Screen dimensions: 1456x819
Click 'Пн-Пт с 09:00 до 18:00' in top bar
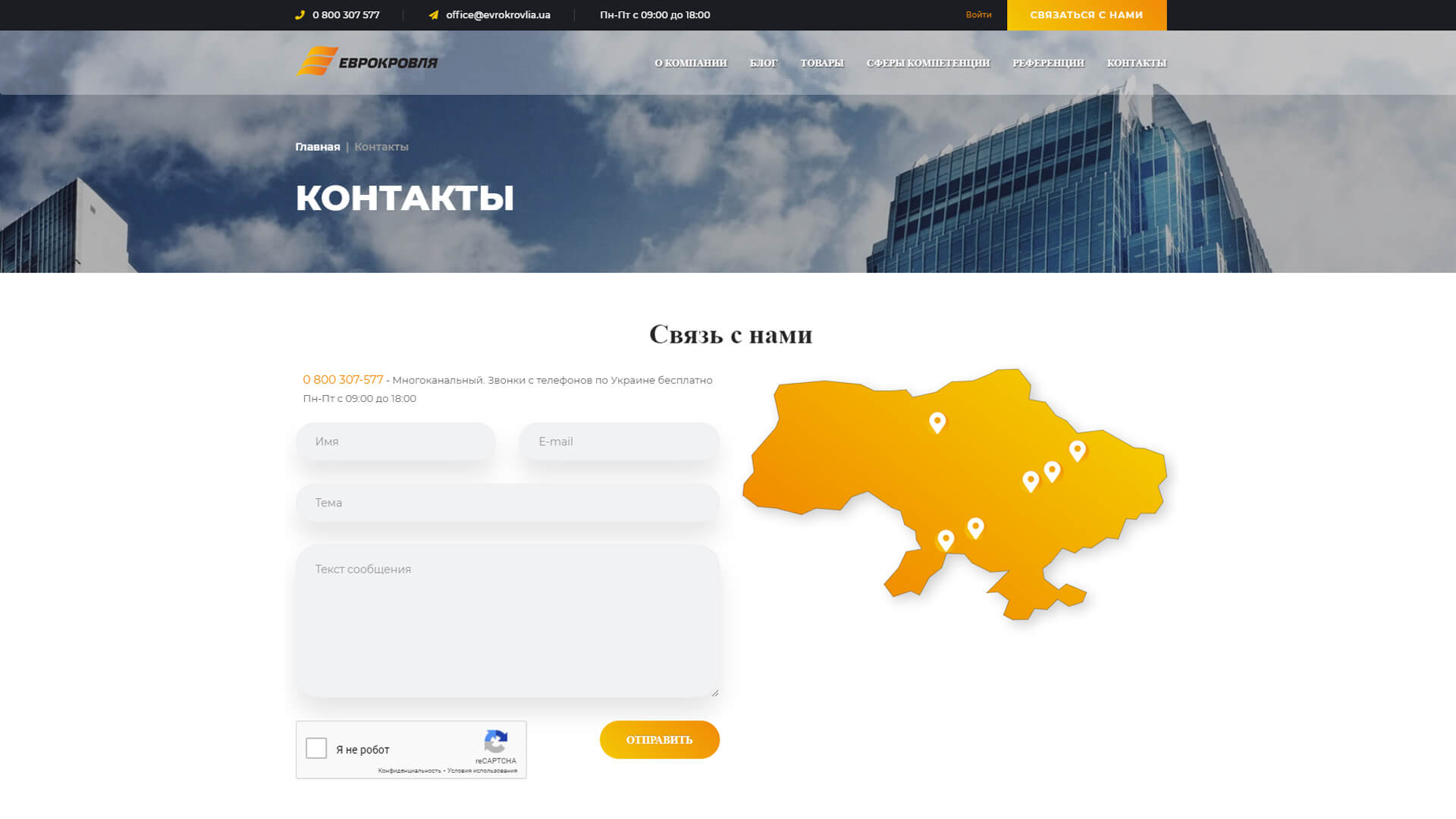click(655, 14)
